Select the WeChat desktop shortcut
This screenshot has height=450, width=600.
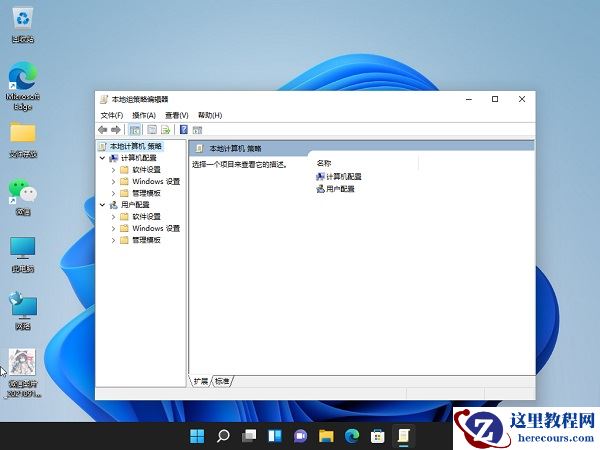click(23, 197)
